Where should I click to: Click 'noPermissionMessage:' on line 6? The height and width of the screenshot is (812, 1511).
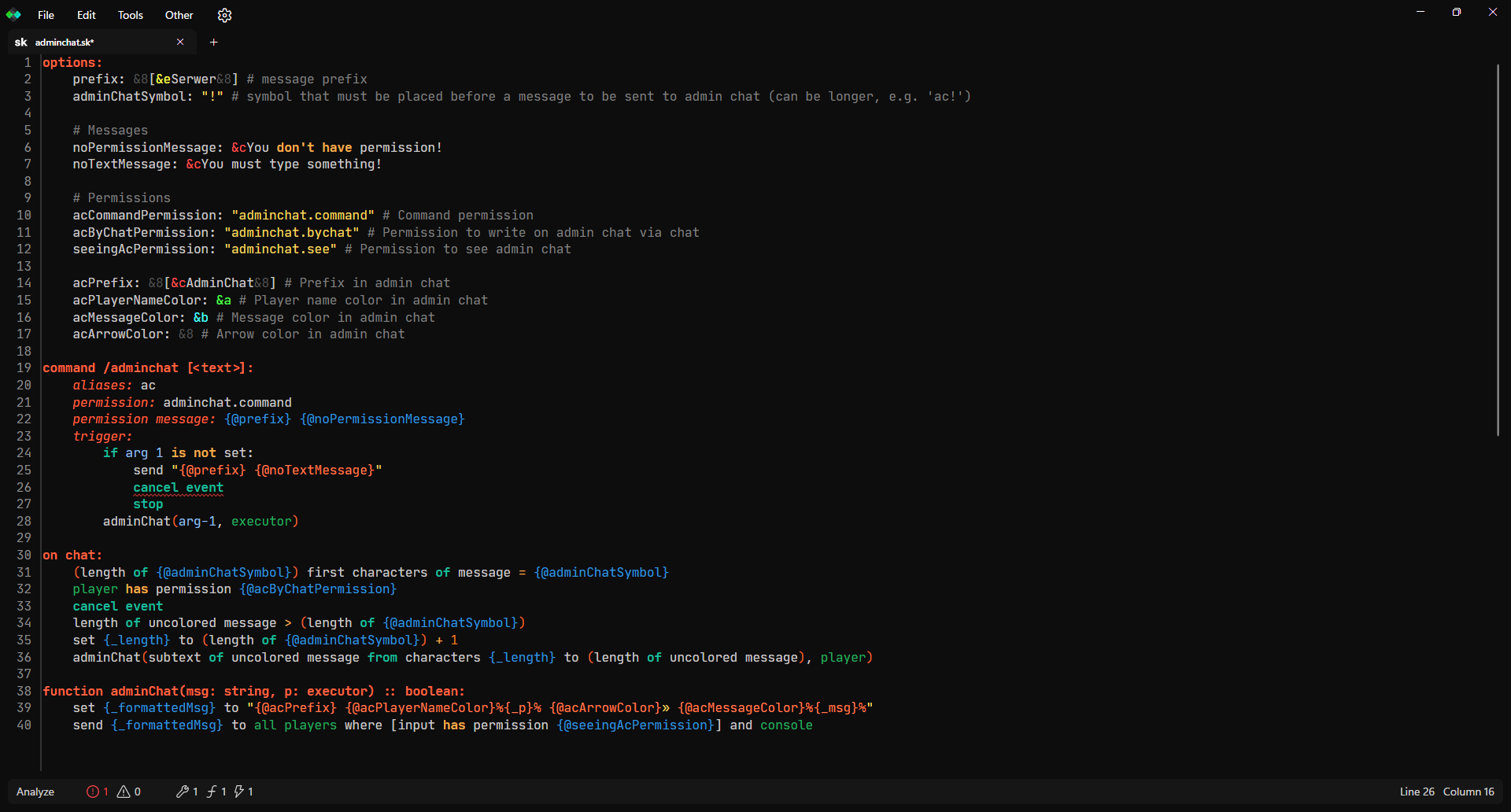point(148,148)
